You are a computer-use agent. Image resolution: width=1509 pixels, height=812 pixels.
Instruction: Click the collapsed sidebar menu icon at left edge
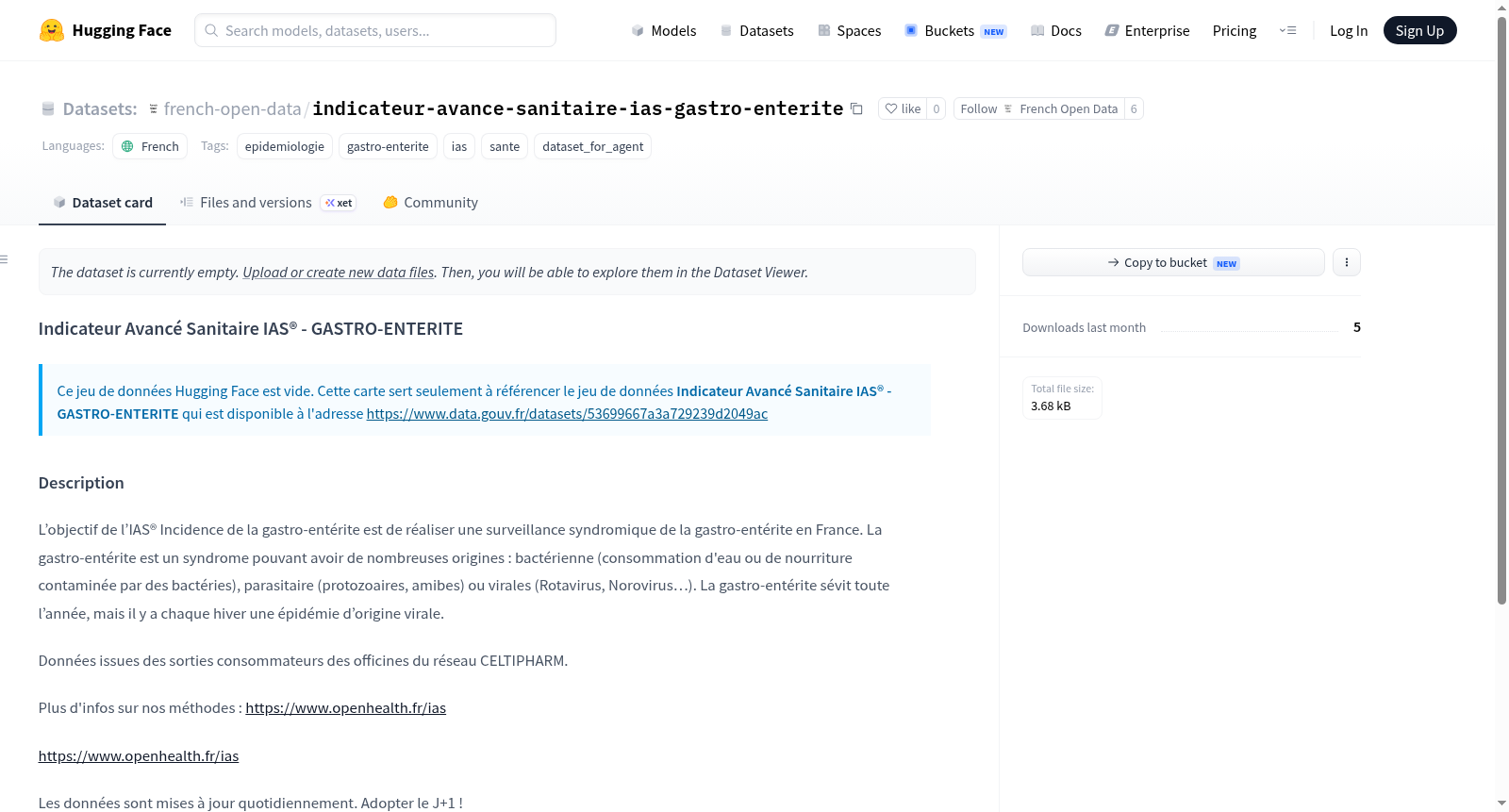(5, 259)
